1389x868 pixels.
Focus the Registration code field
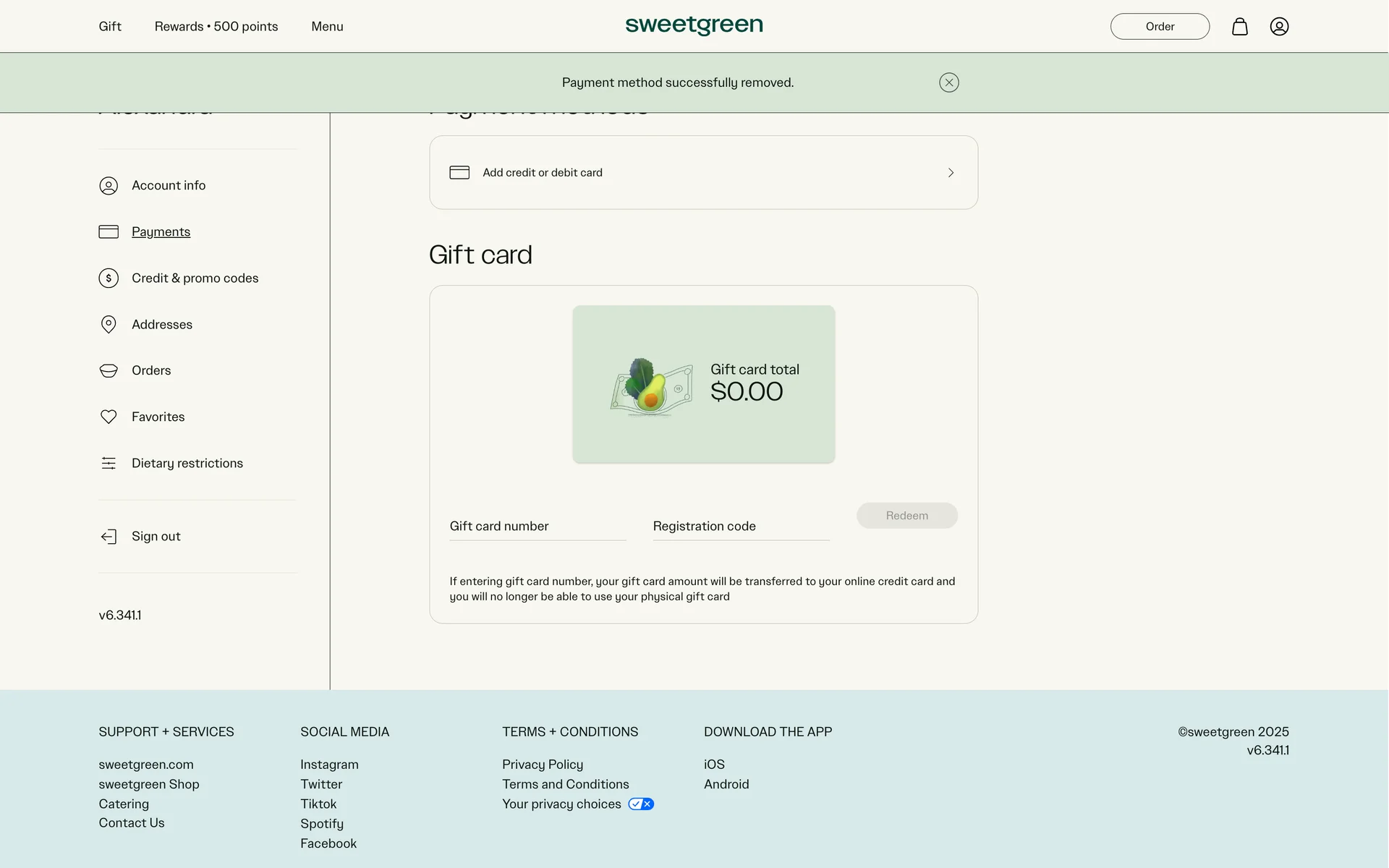pyautogui.click(x=740, y=526)
